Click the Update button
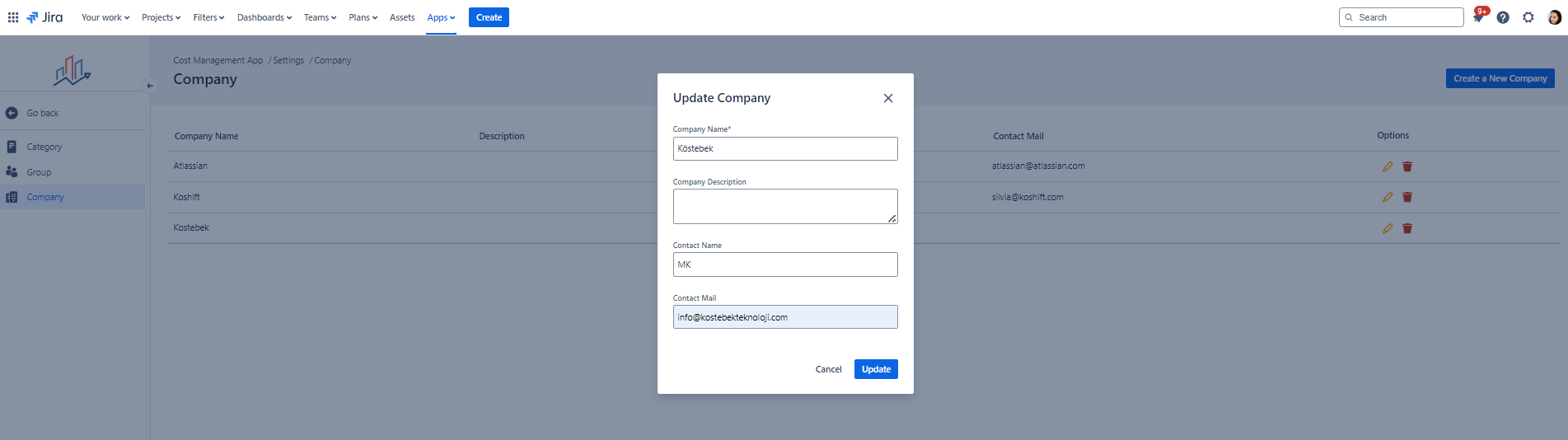Viewport: 1568px width, 440px height. [x=876, y=369]
